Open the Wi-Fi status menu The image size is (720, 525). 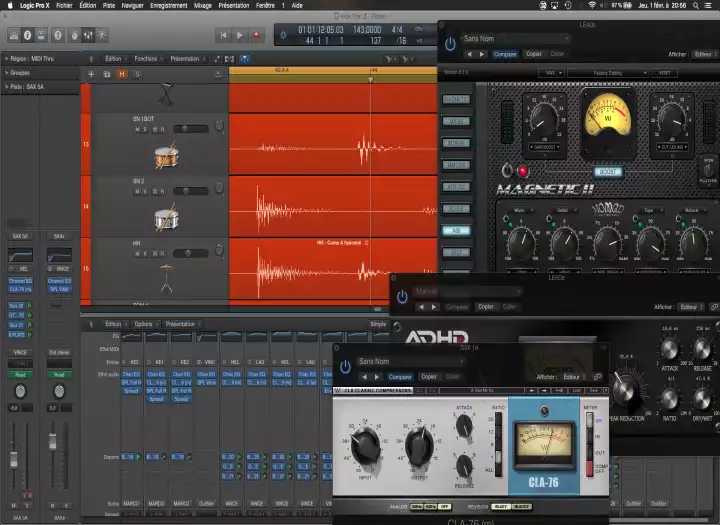[592, 6]
